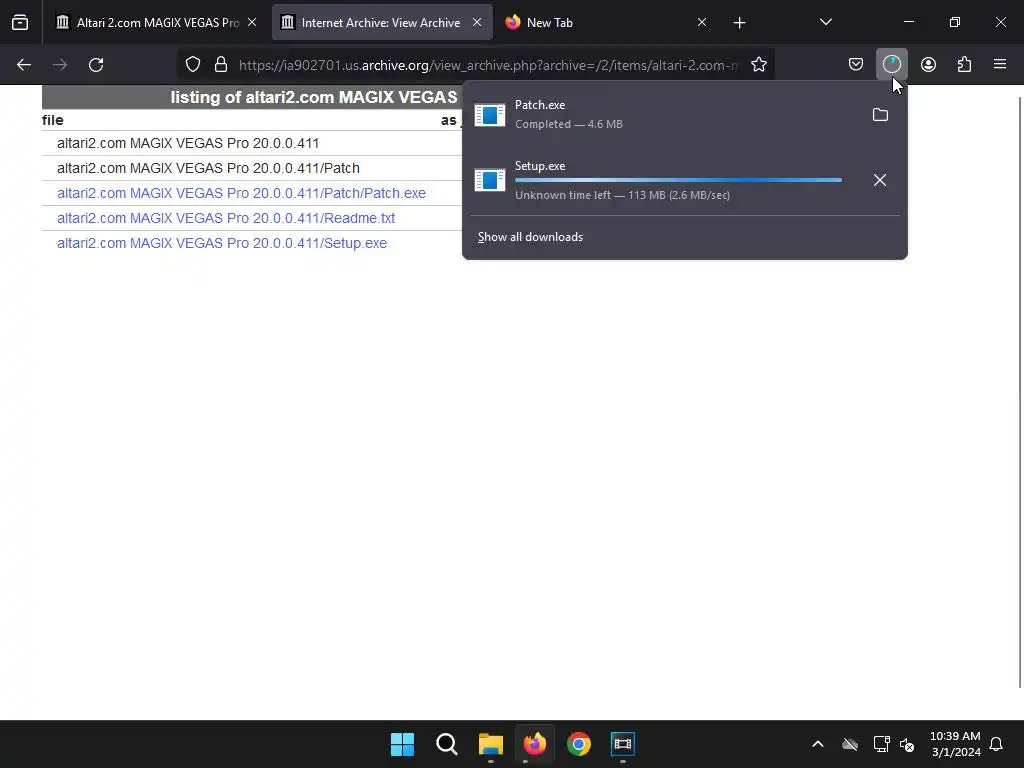Image resolution: width=1024 pixels, height=768 pixels.
Task: Close the Internet Archive: View Archive tab
Action: click(477, 22)
